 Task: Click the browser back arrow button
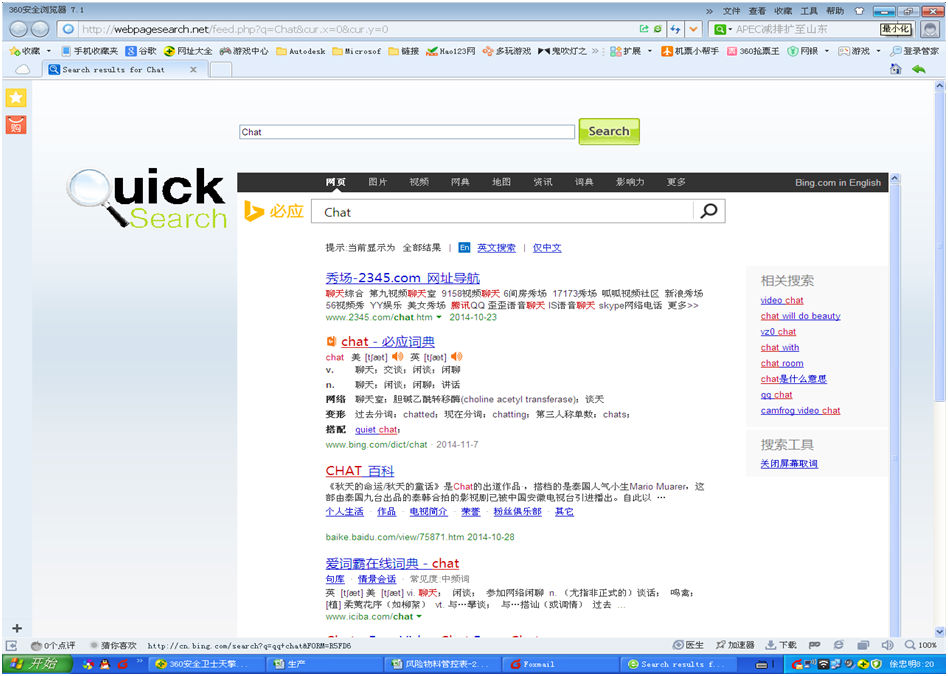click(19, 29)
